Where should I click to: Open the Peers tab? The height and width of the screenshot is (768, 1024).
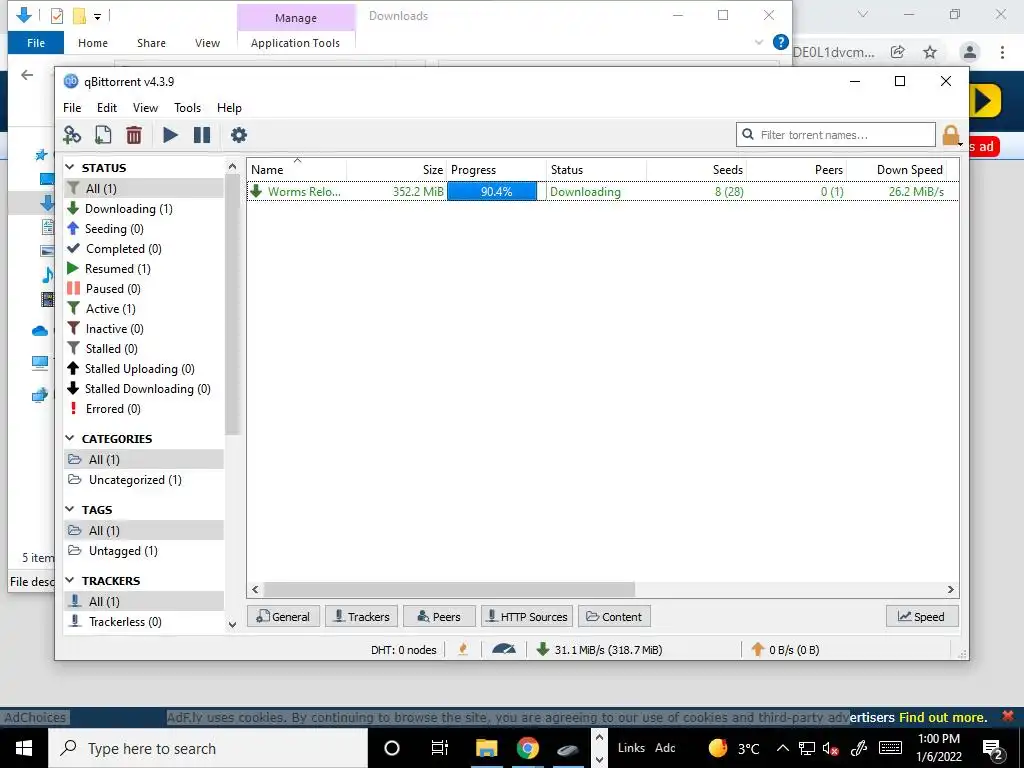point(439,616)
